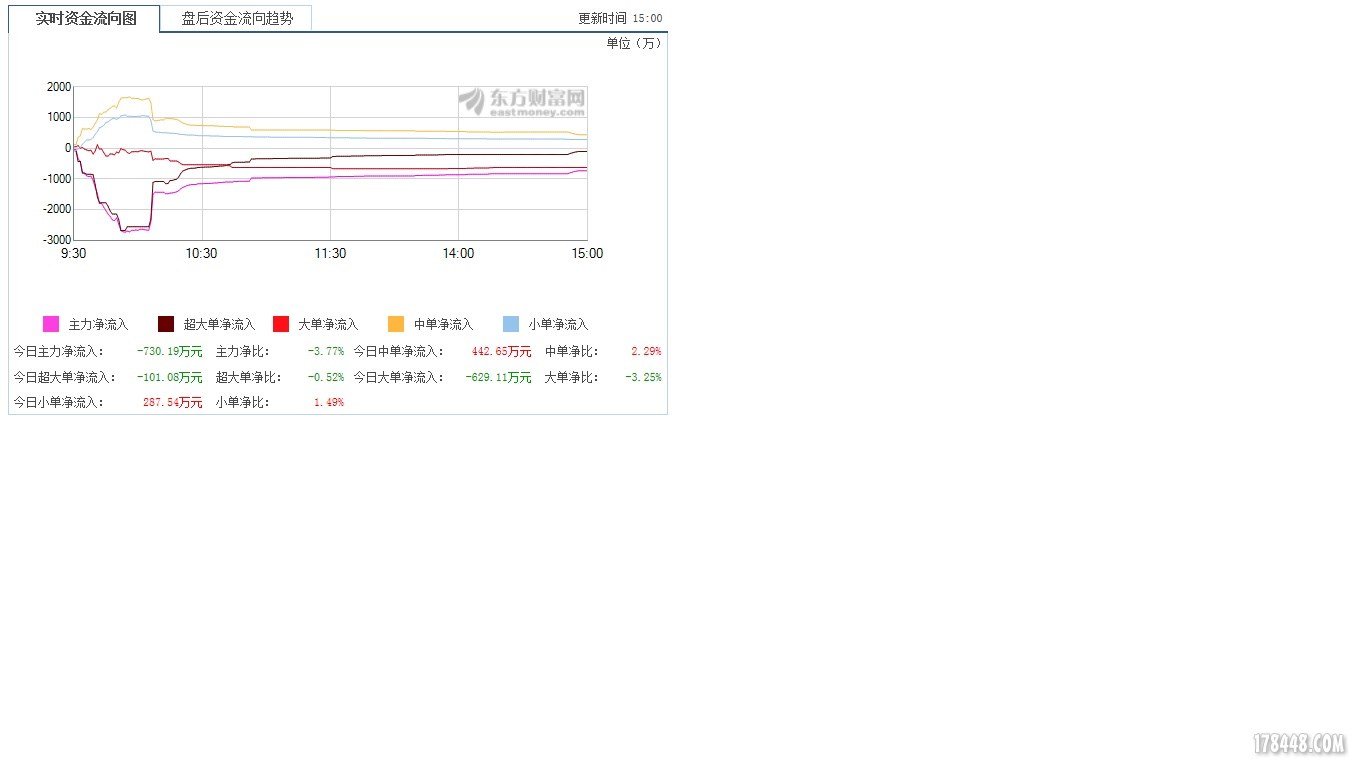
Task: Click the 今日小单净流入 label
Action: (x=58, y=403)
